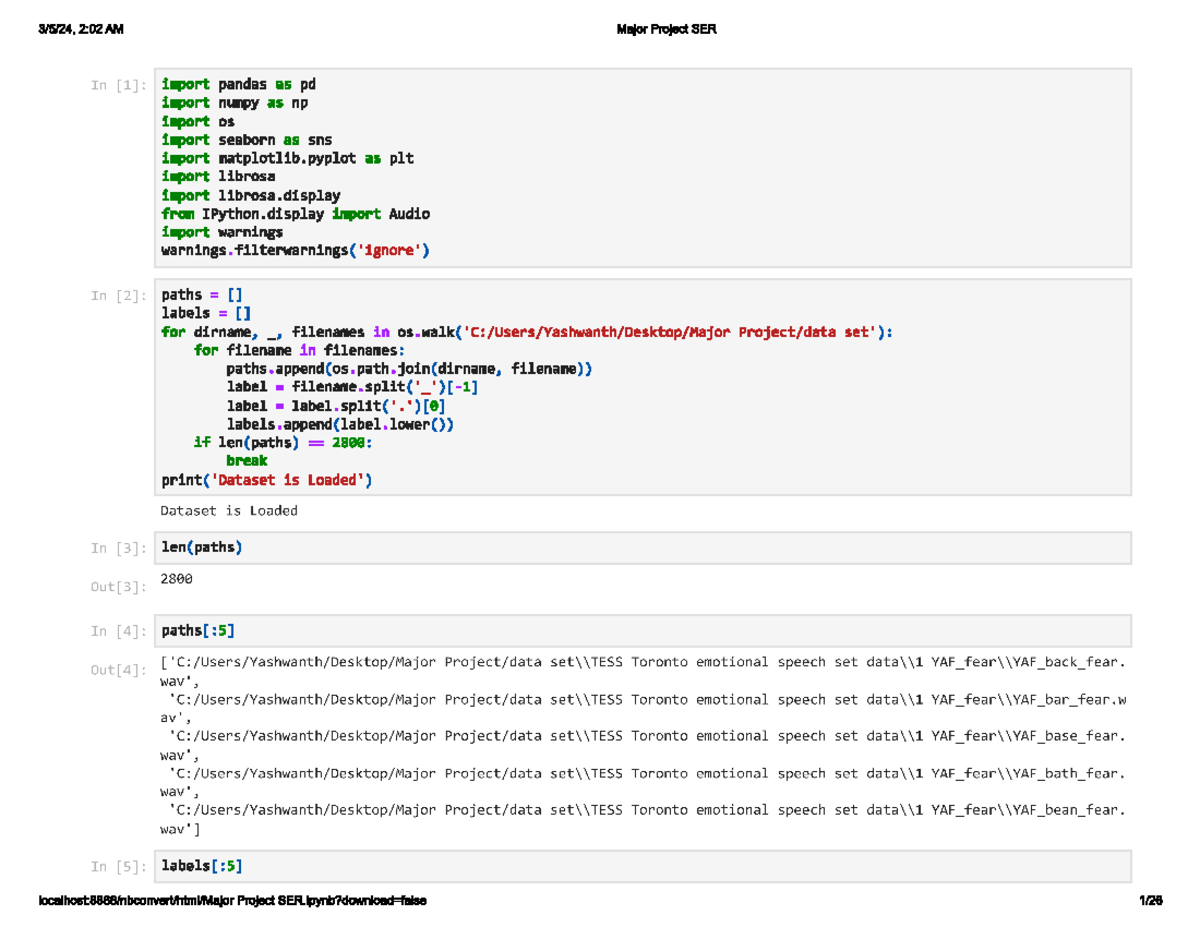Click the 'import librosa' line

tap(218, 177)
